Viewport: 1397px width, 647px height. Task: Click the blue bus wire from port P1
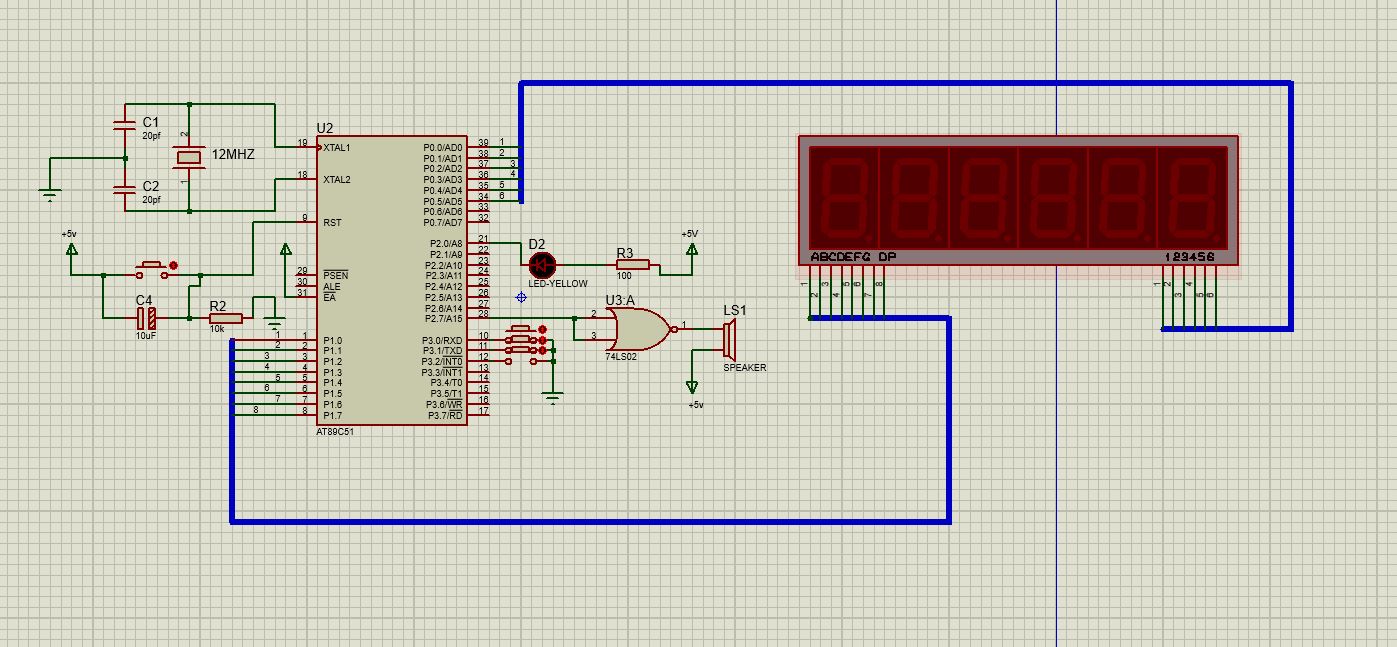[590, 520]
